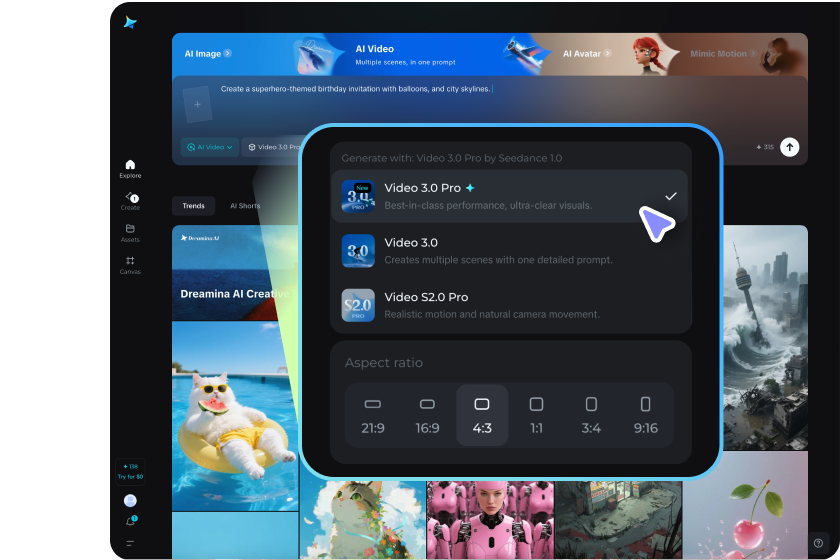Add a reference image with plus box
Viewport: 840px width, 560px height.
click(x=197, y=104)
